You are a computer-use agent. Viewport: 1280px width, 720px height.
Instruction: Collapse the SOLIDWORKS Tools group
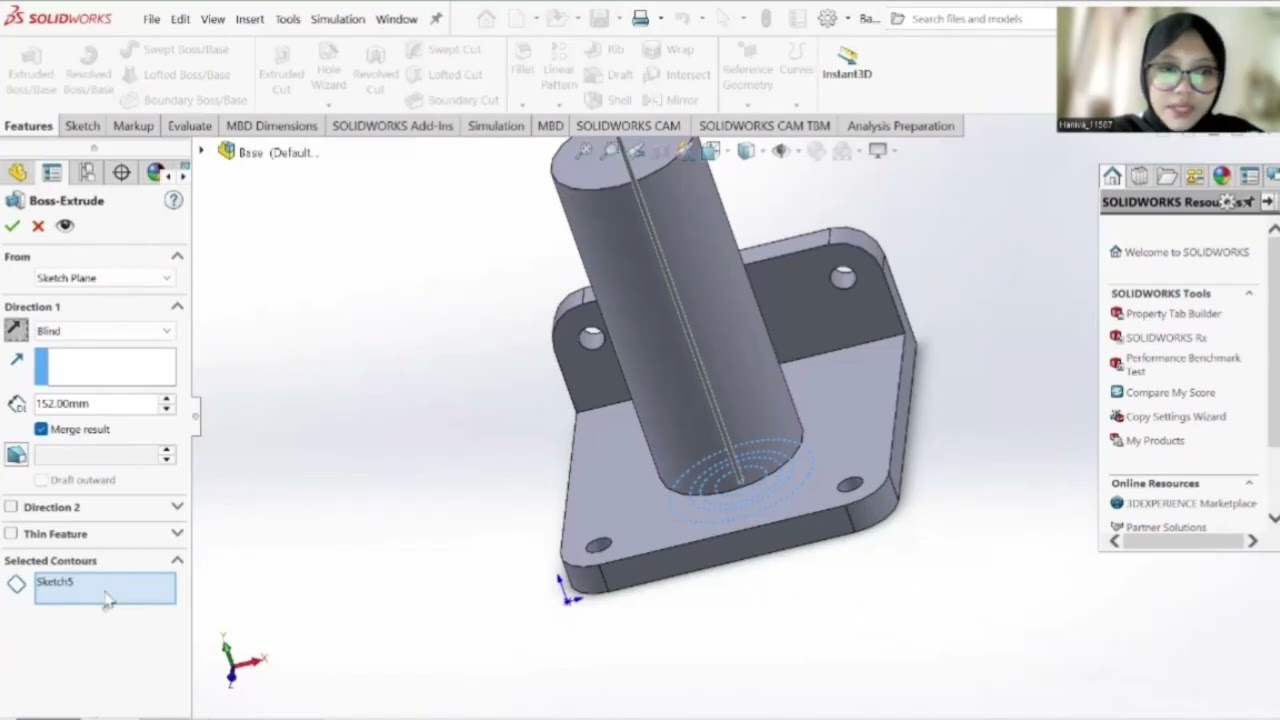tap(1249, 293)
